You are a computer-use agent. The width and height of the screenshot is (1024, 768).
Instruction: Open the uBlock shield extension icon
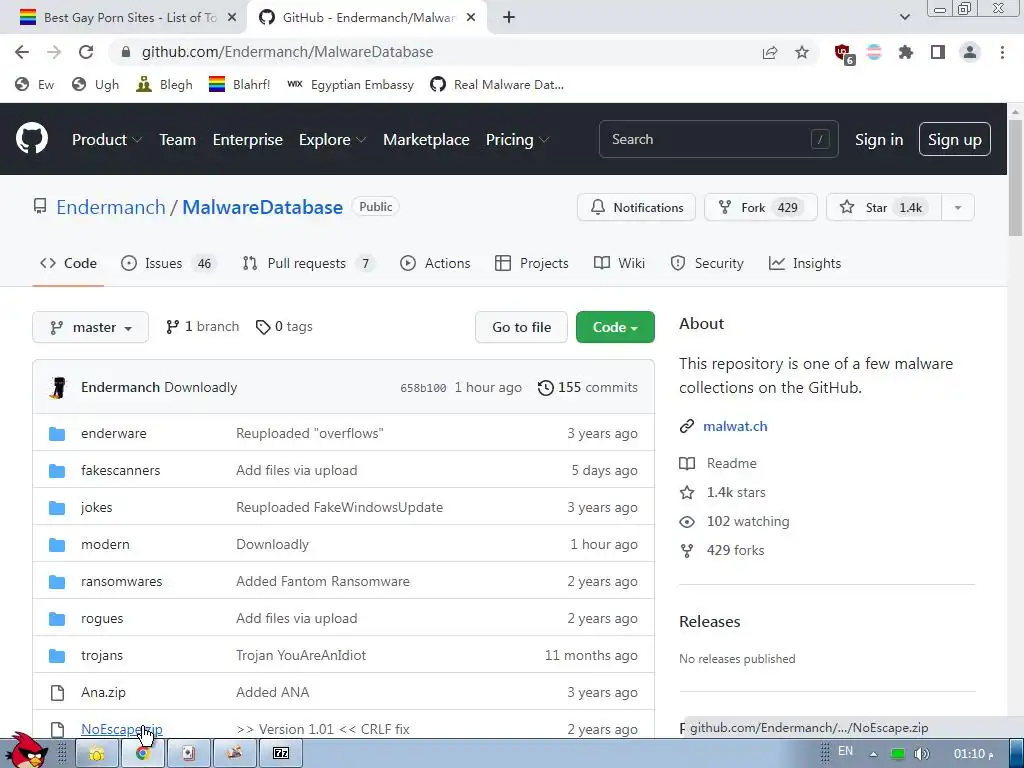[844, 54]
